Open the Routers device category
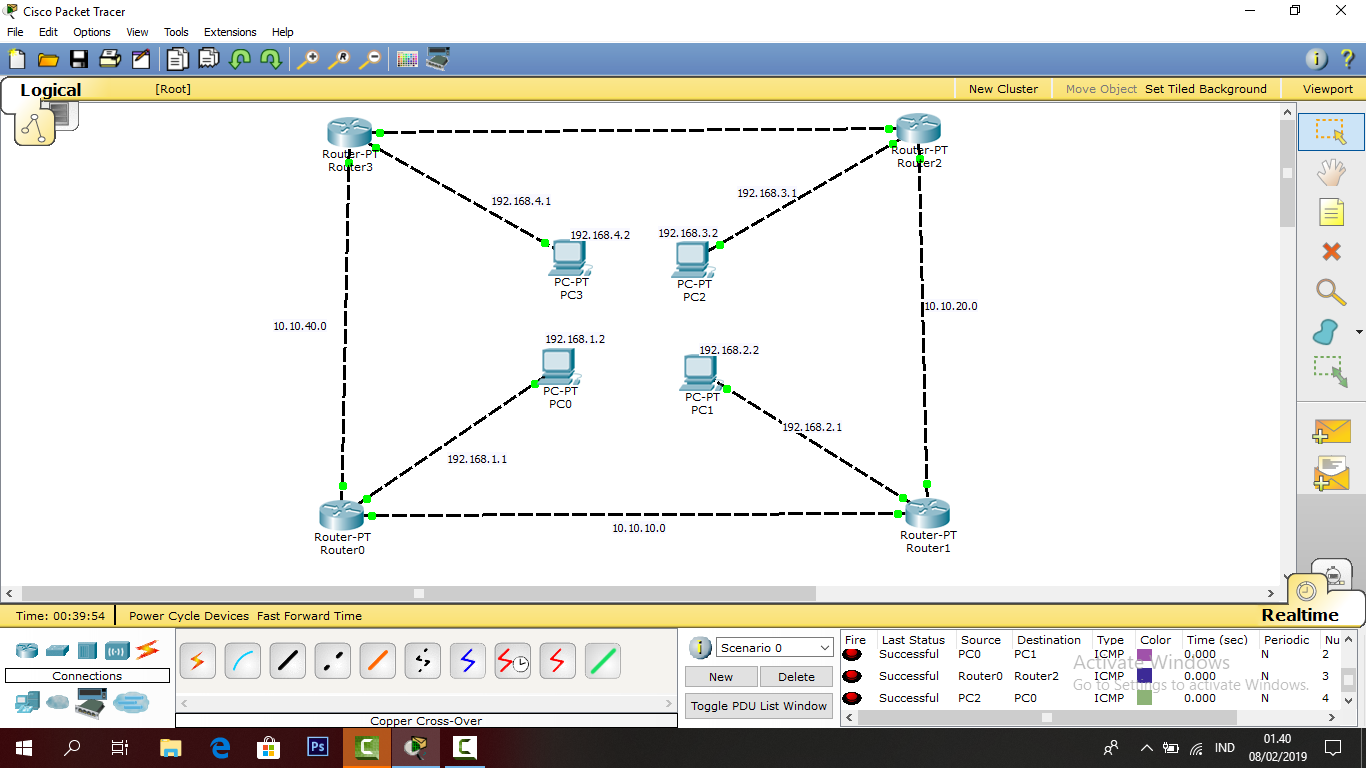 click(26, 650)
